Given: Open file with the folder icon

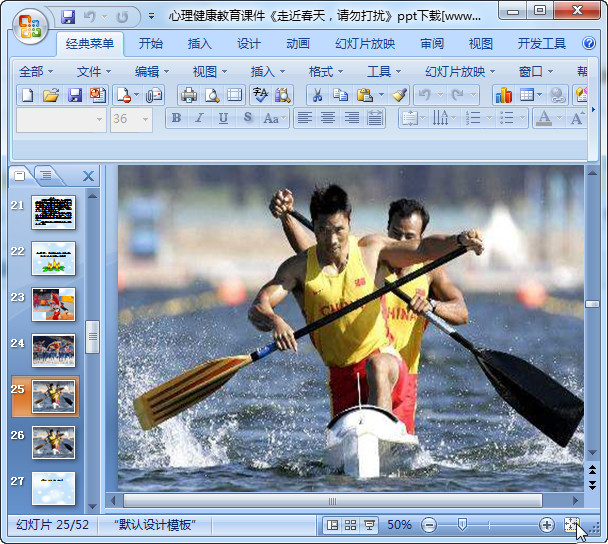Looking at the screenshot, I should pos(51,95).
